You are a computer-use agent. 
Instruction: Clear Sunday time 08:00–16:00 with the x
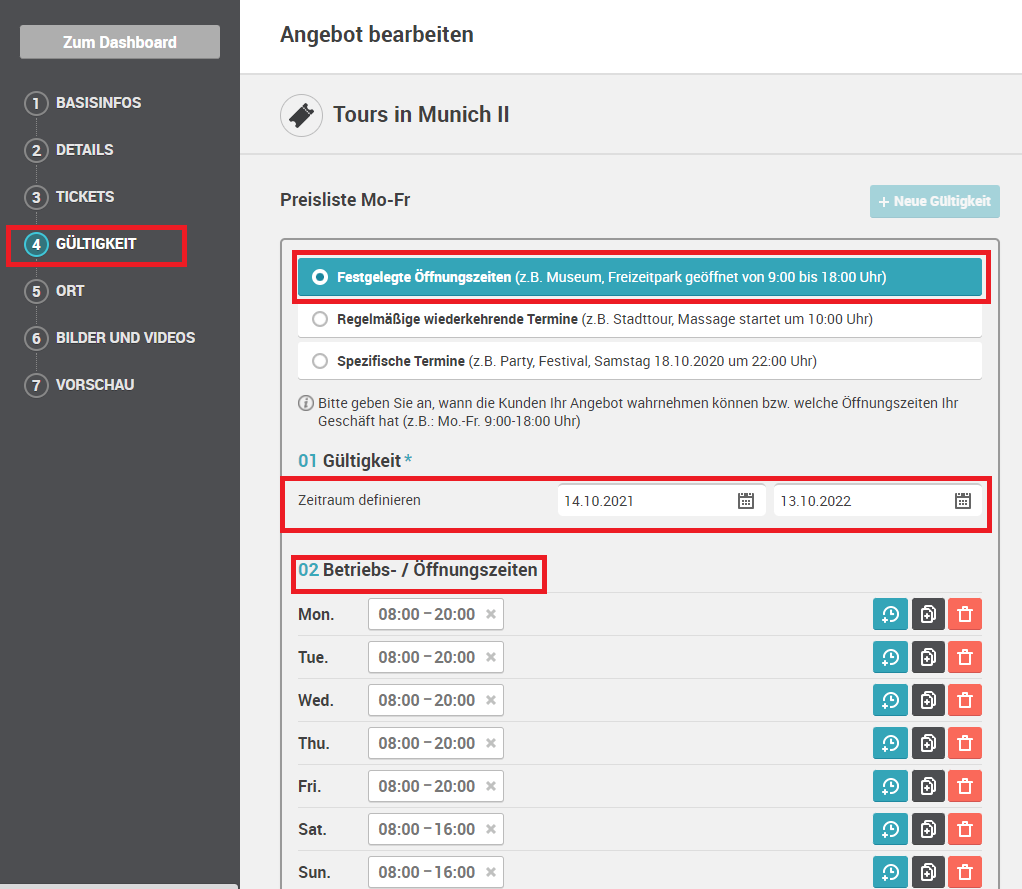[x=491, y=872]
